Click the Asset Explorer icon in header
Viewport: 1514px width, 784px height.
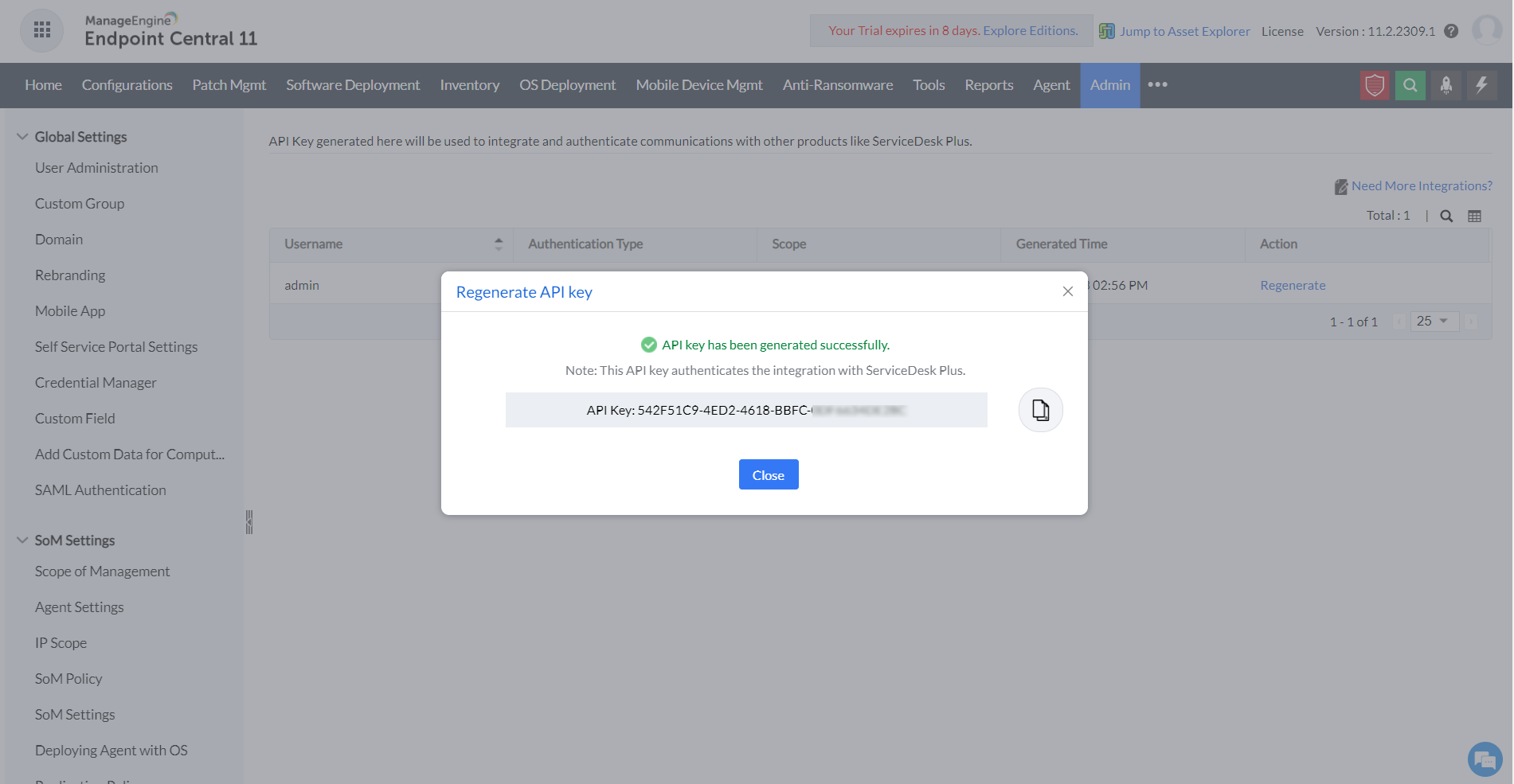(x=1107, y=31)
